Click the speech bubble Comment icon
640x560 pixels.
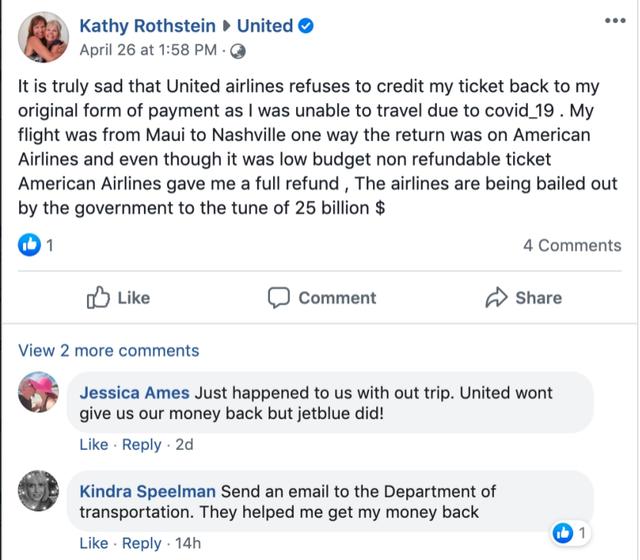click(279, 297)
